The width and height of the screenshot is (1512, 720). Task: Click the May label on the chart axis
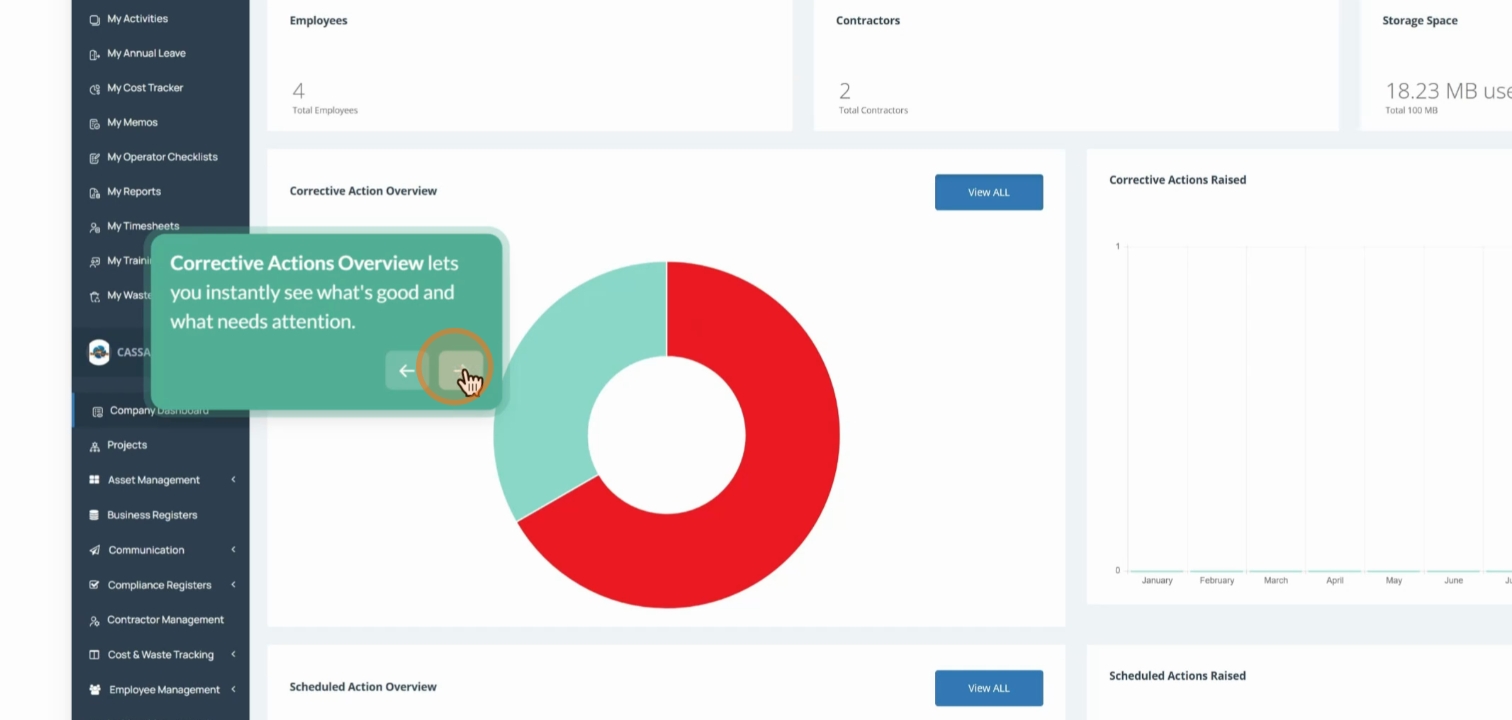[1394, 581]
